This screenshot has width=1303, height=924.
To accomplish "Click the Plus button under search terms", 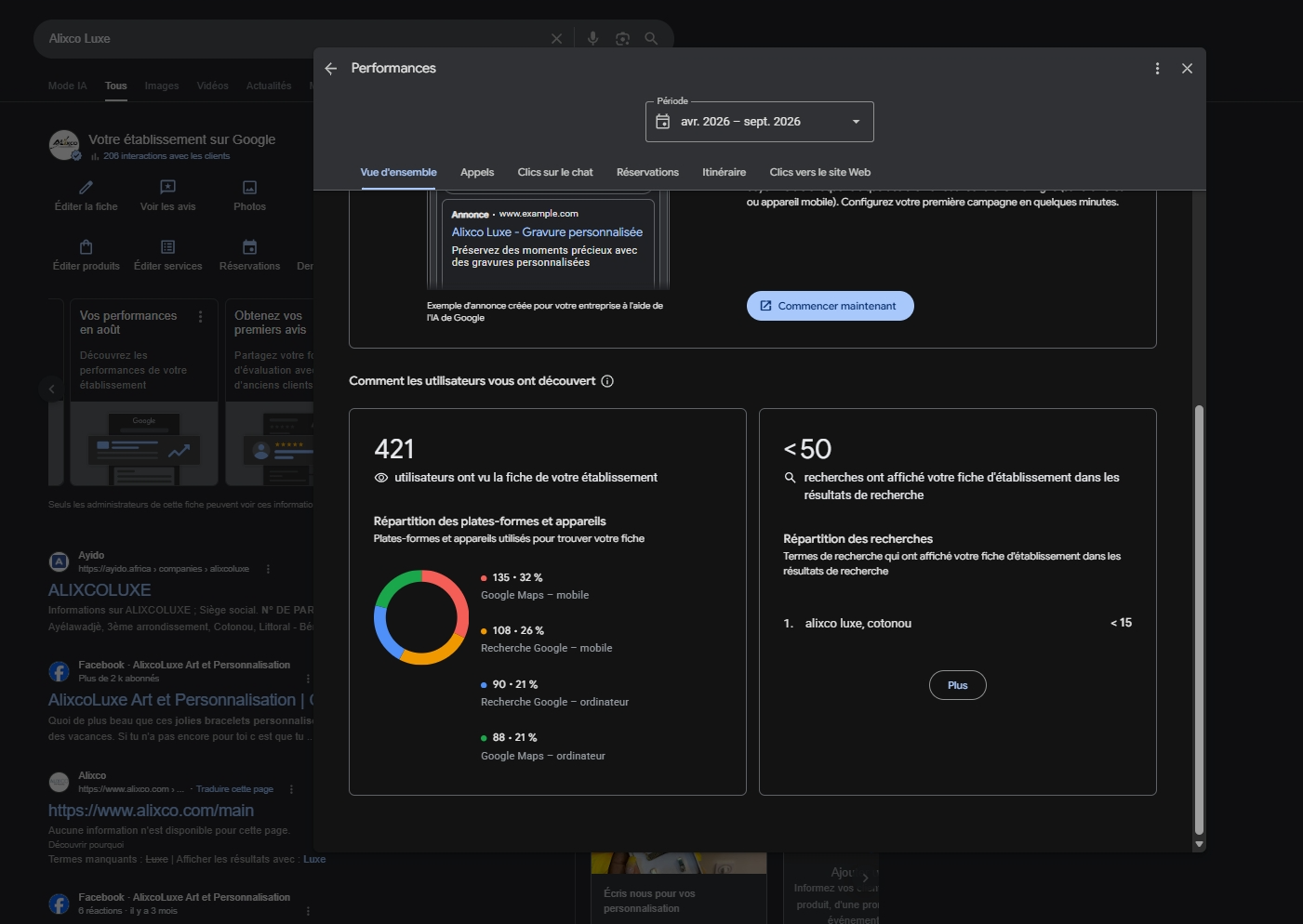I will [x=957, y=685].
